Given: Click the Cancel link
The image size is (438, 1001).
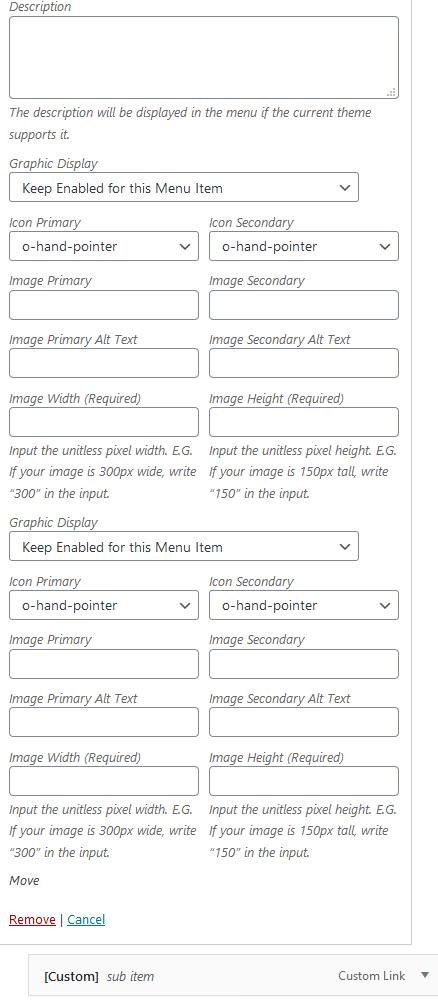Looking at the screenshot, I should coord(86,919).
